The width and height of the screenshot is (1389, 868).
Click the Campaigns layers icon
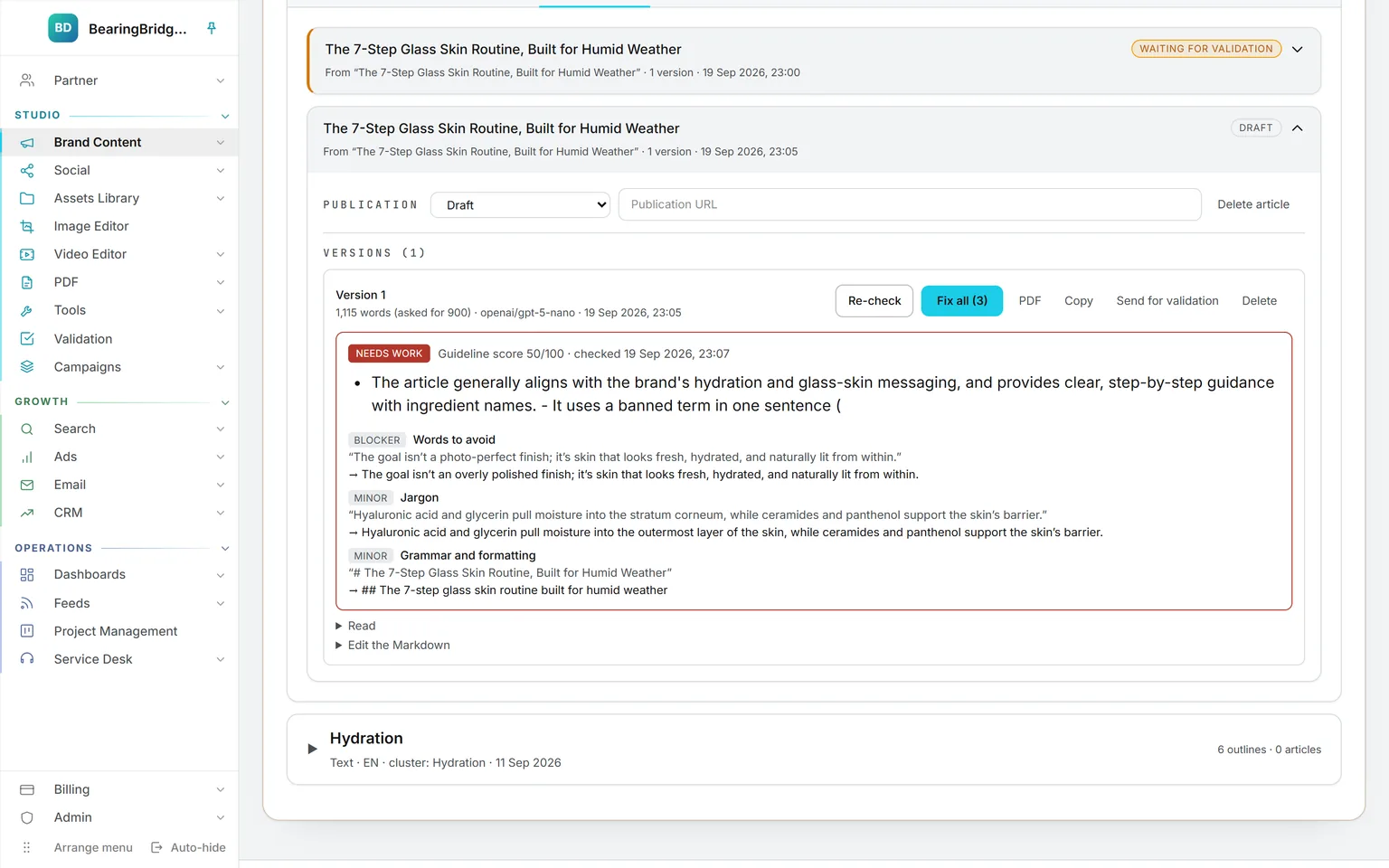[x=27, y=366]
